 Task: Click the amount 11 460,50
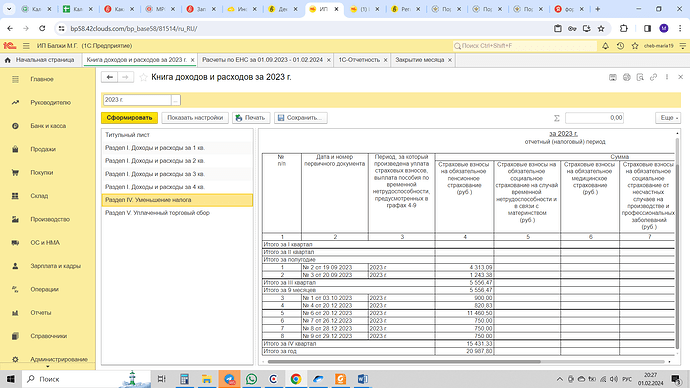click(464, 313)
